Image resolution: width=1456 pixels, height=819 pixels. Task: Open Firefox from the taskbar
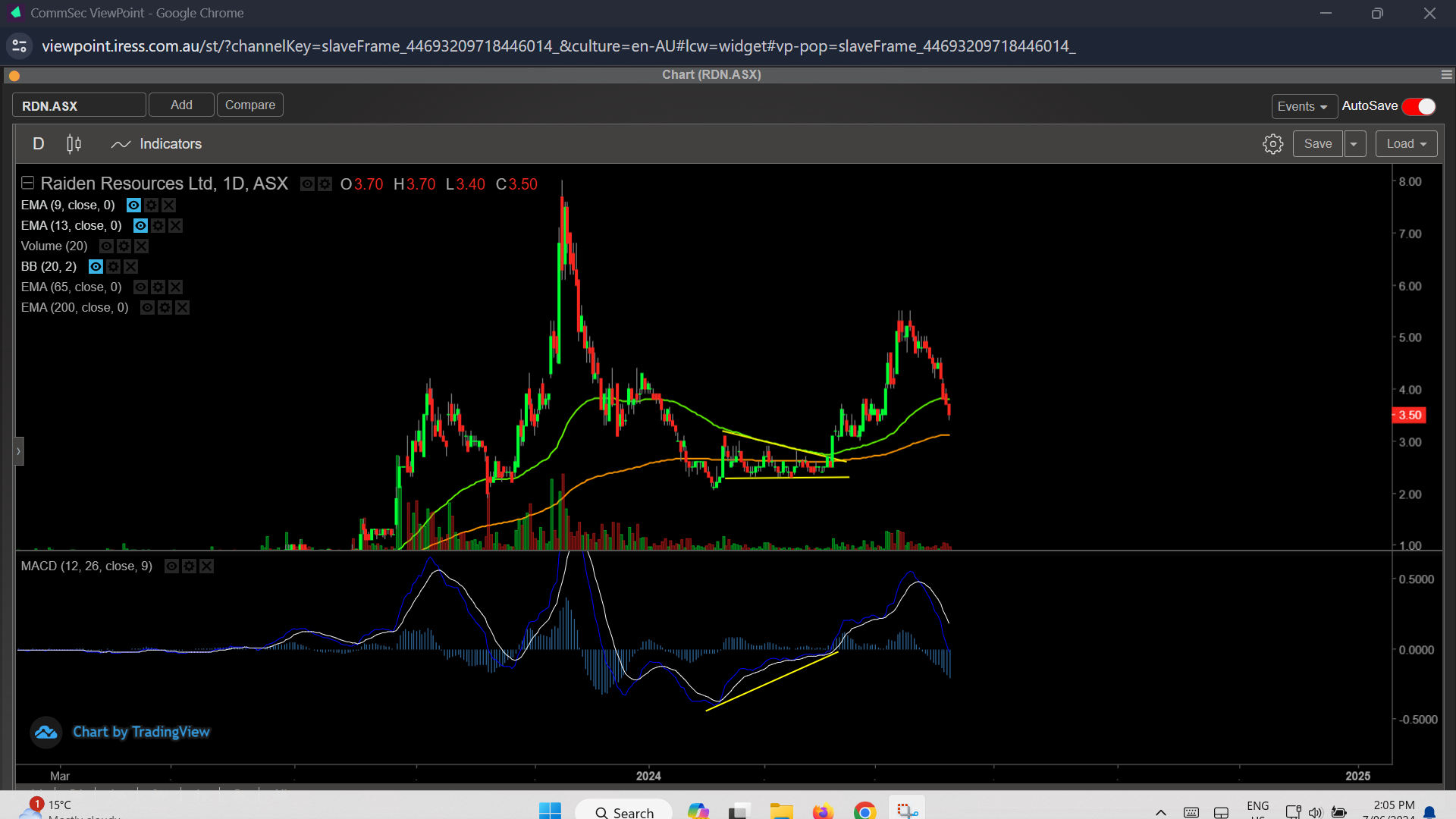point(822,811)
